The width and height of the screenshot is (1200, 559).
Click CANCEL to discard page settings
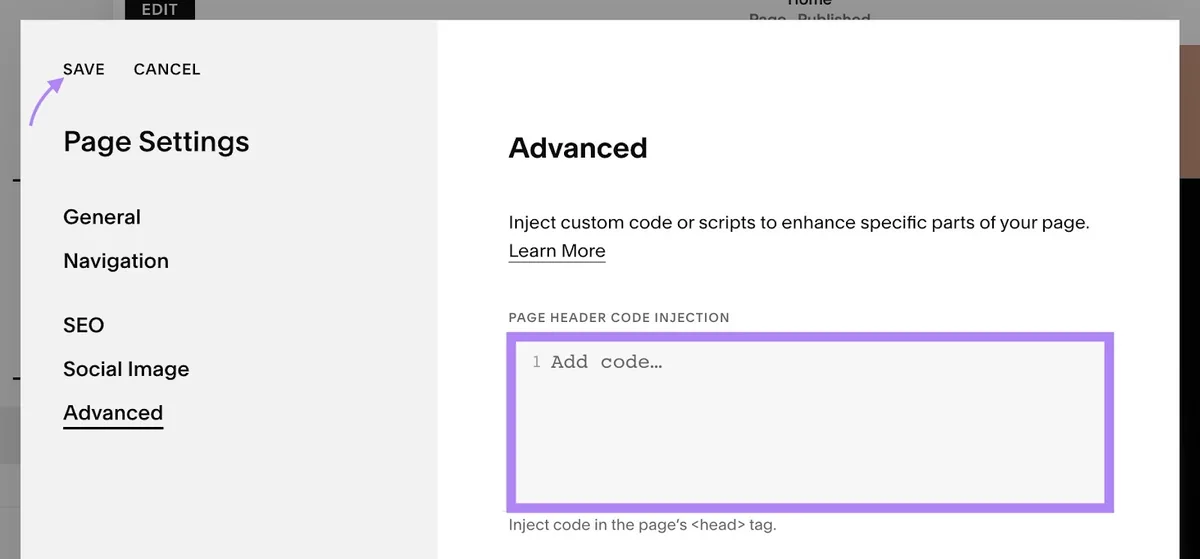click(x=167, y=69)
